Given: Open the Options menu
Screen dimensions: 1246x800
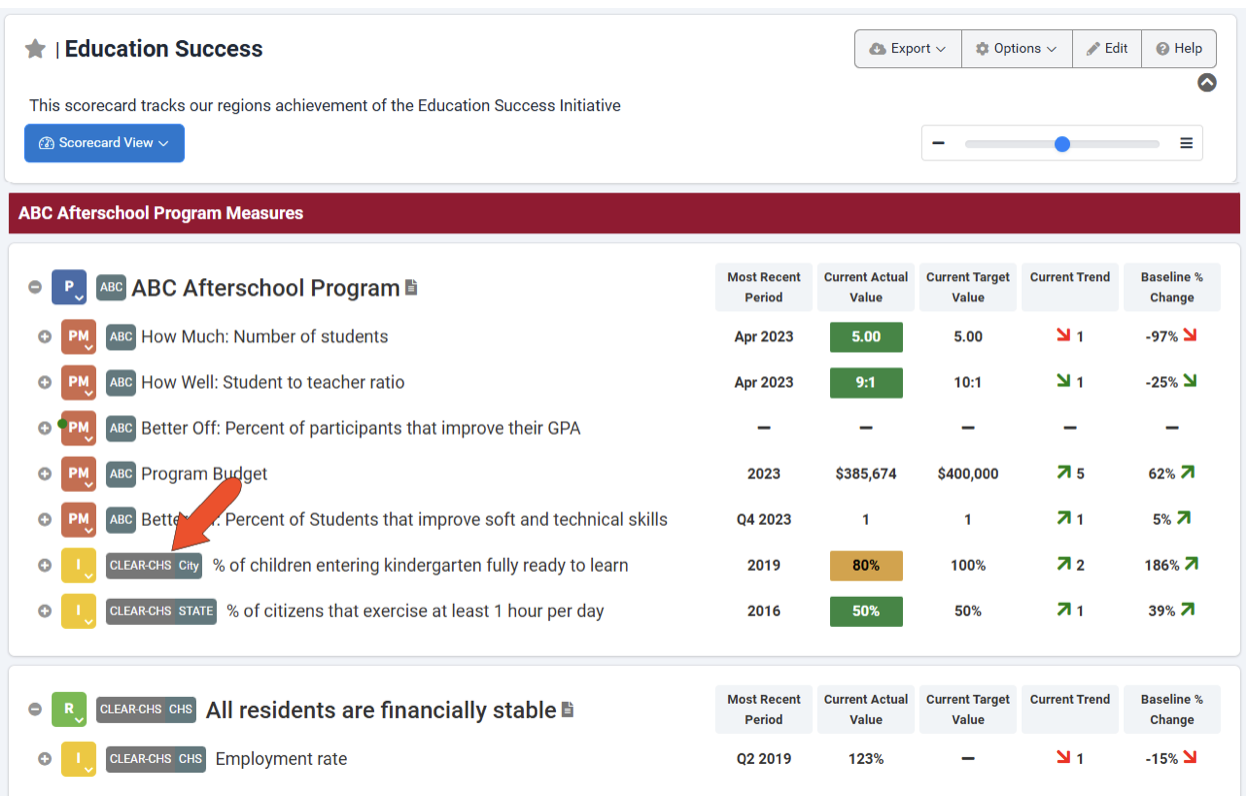Looking at the screenshot, I should point(1016,49).
